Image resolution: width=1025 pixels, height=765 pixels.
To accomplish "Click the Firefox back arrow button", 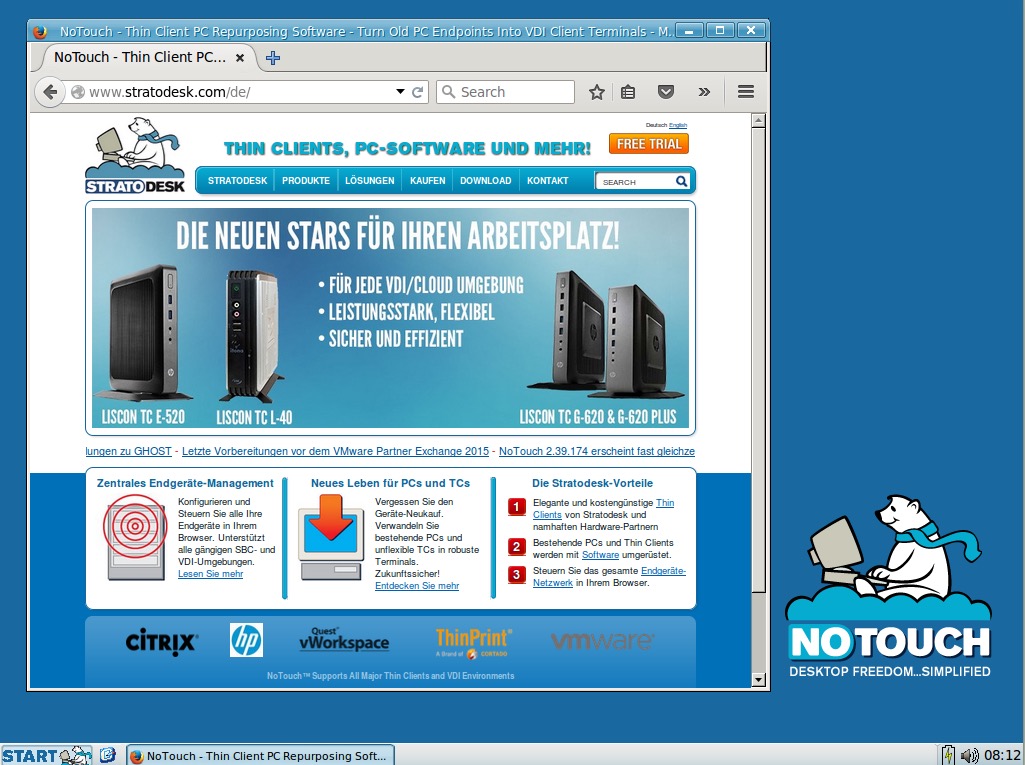I will tap(50, 92).
